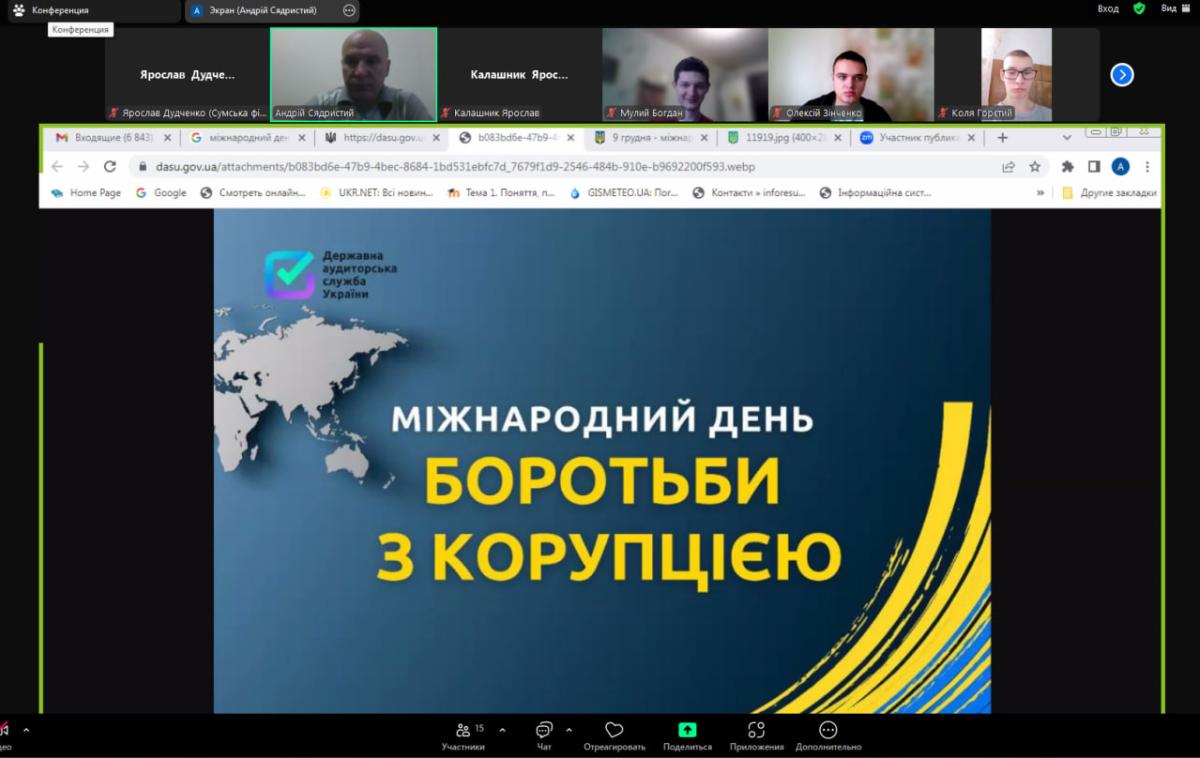Expand the arrow next to Chat

(x=569, y=730)
